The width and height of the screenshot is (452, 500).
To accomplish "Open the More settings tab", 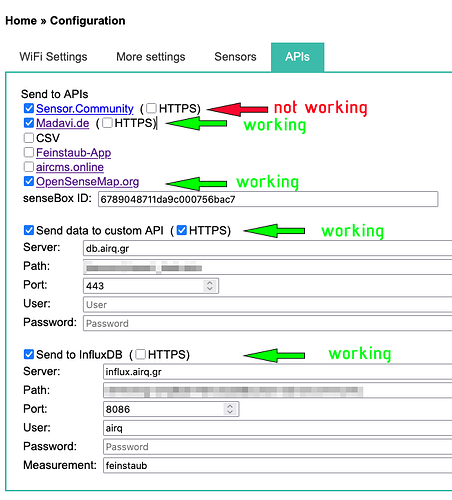I will click(151, 57).
